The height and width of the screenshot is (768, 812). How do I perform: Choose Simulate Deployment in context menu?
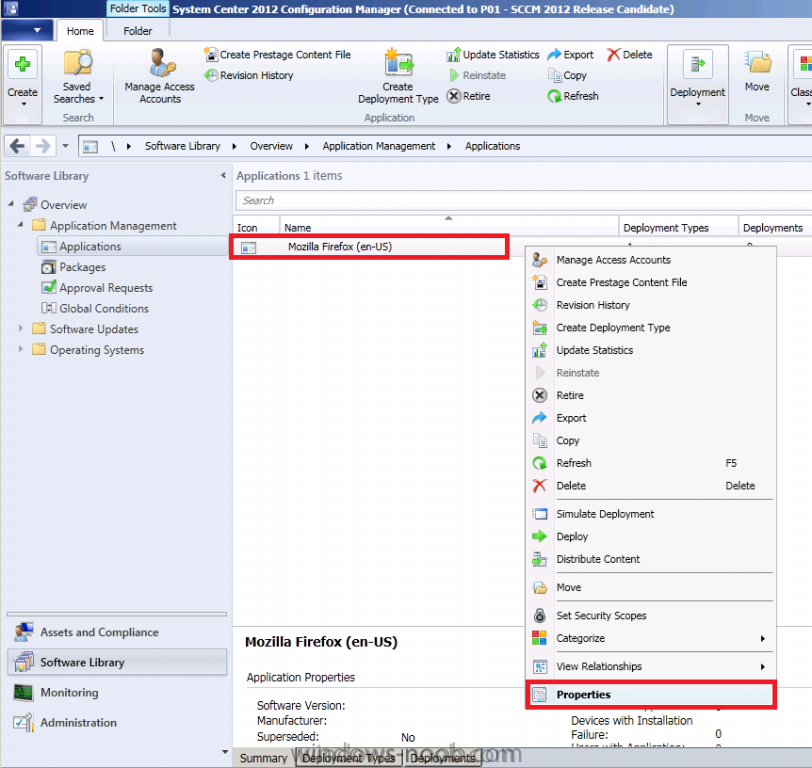point(651,514)
